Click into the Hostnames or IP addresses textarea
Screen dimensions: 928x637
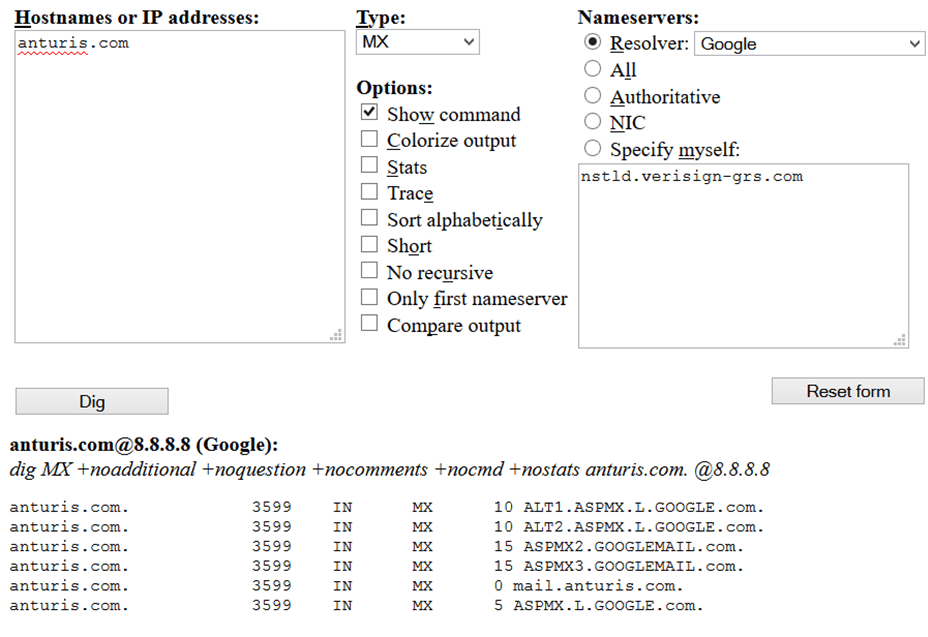[x=180, y=190]
